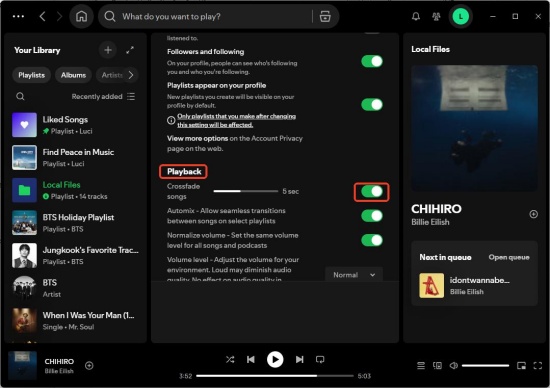Screen dimensions: 550x388
Task: Toggle repeat mode
Action: click(x=320, y=359)
